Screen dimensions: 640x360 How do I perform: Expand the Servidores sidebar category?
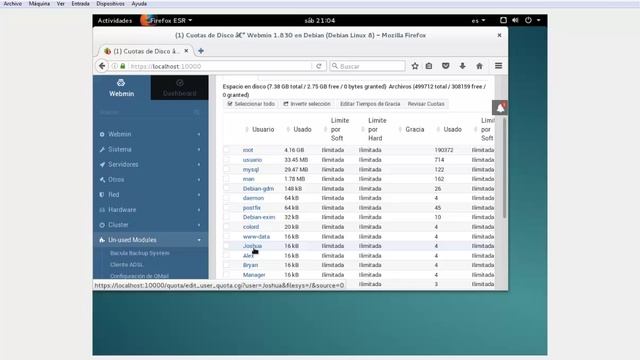point(151,164)
